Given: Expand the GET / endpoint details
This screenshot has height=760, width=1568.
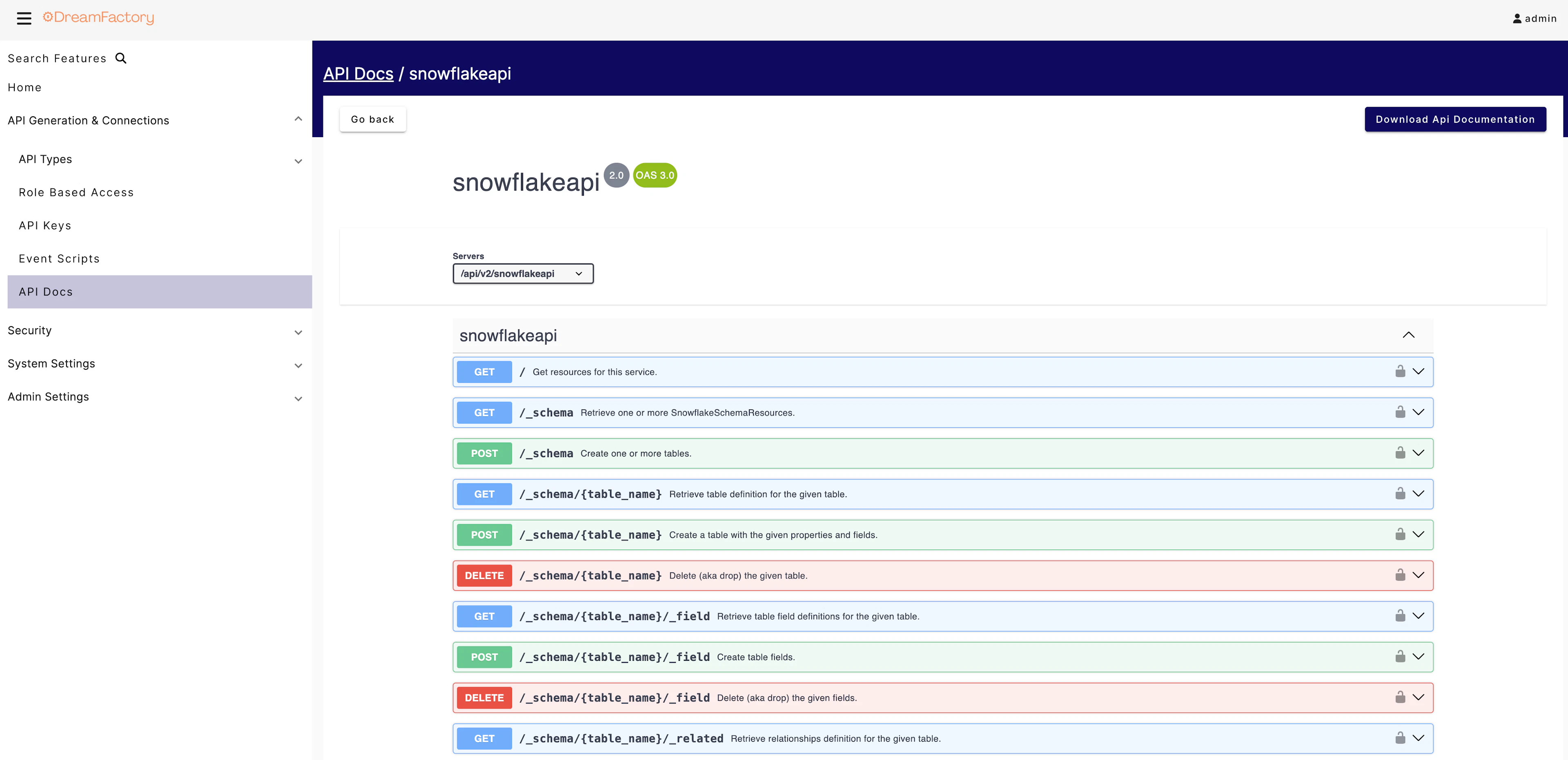Looking at the screenshot, I should 1419,371.
